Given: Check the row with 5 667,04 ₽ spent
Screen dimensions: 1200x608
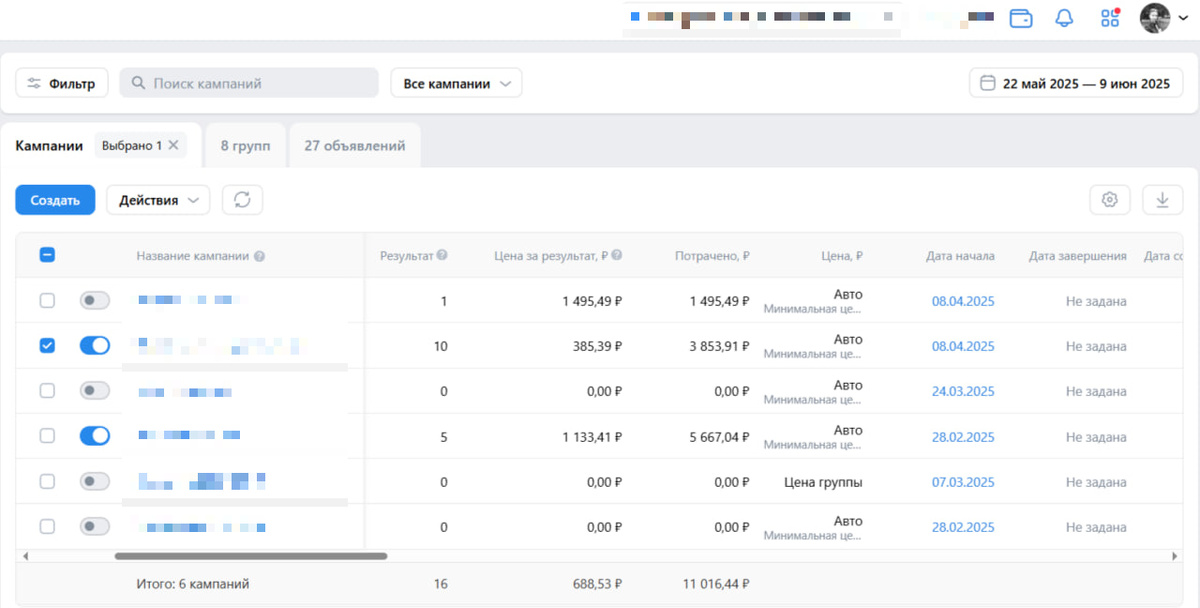Looking at the screenshot, I should click(47, 436).
